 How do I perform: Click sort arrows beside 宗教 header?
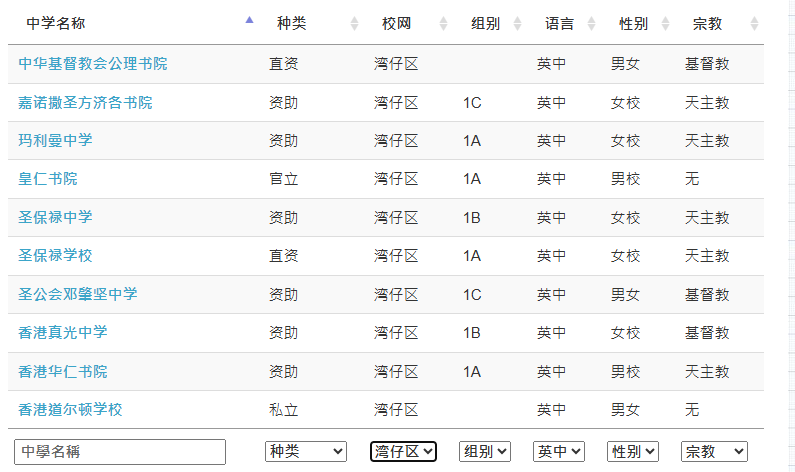(x=754, y=23)
